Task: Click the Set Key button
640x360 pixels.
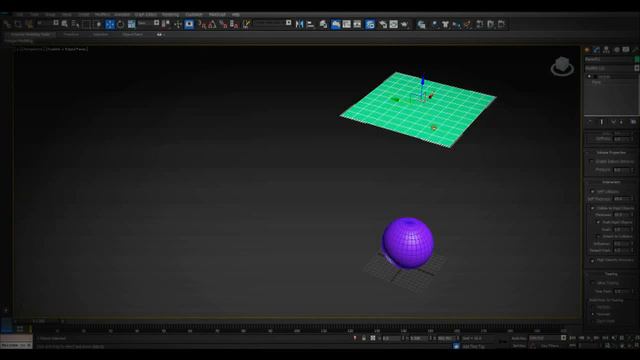Action: [x=519, y=346]
